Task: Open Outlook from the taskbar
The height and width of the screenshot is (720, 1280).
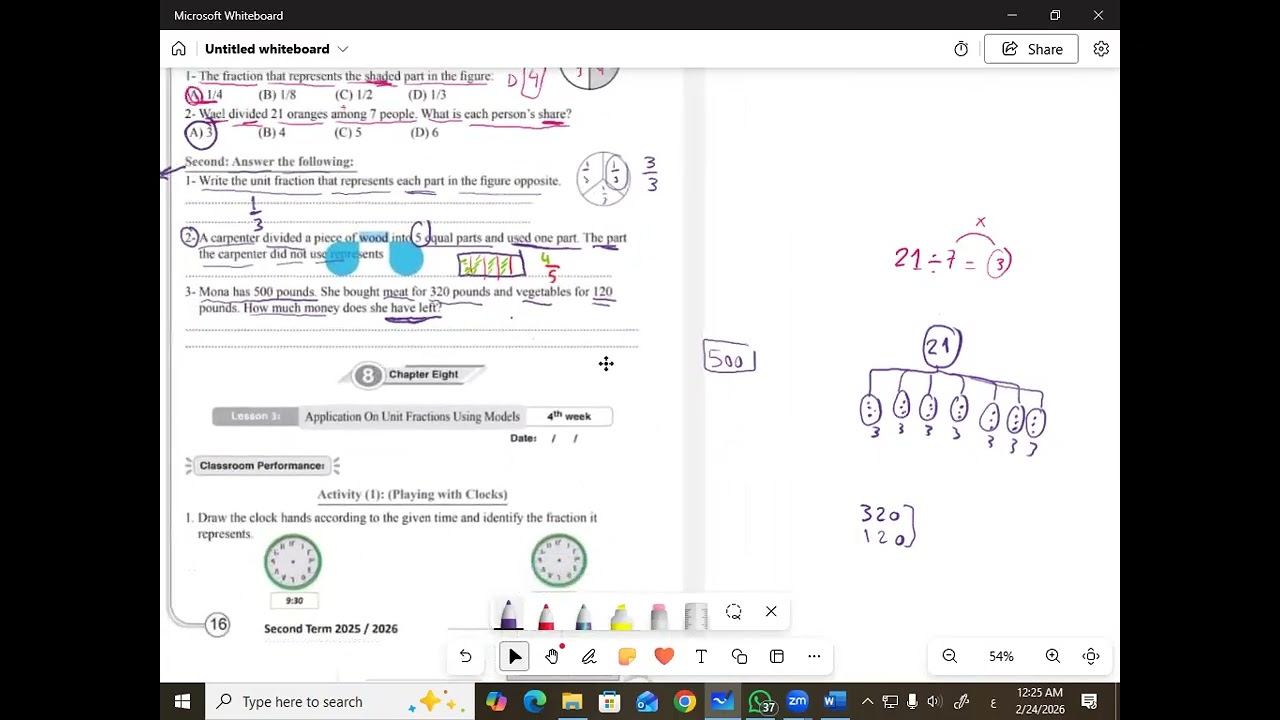Action: (647, 701)
